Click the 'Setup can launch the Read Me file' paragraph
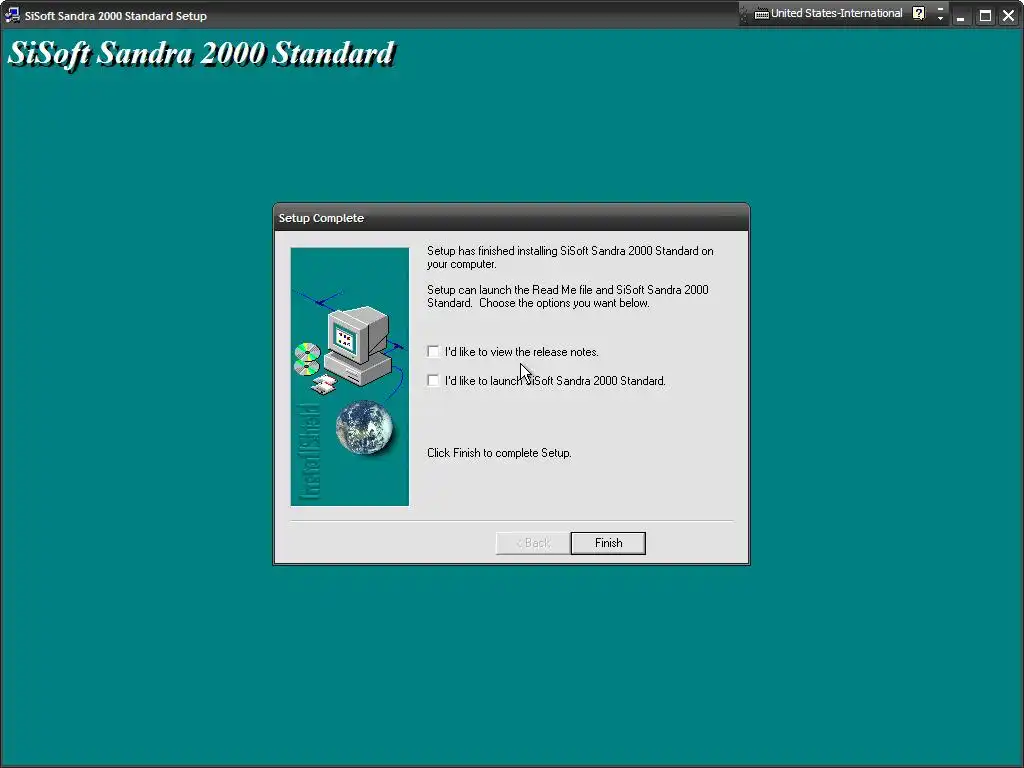Viewport: 1024px width, 768px height. [568, 296]
